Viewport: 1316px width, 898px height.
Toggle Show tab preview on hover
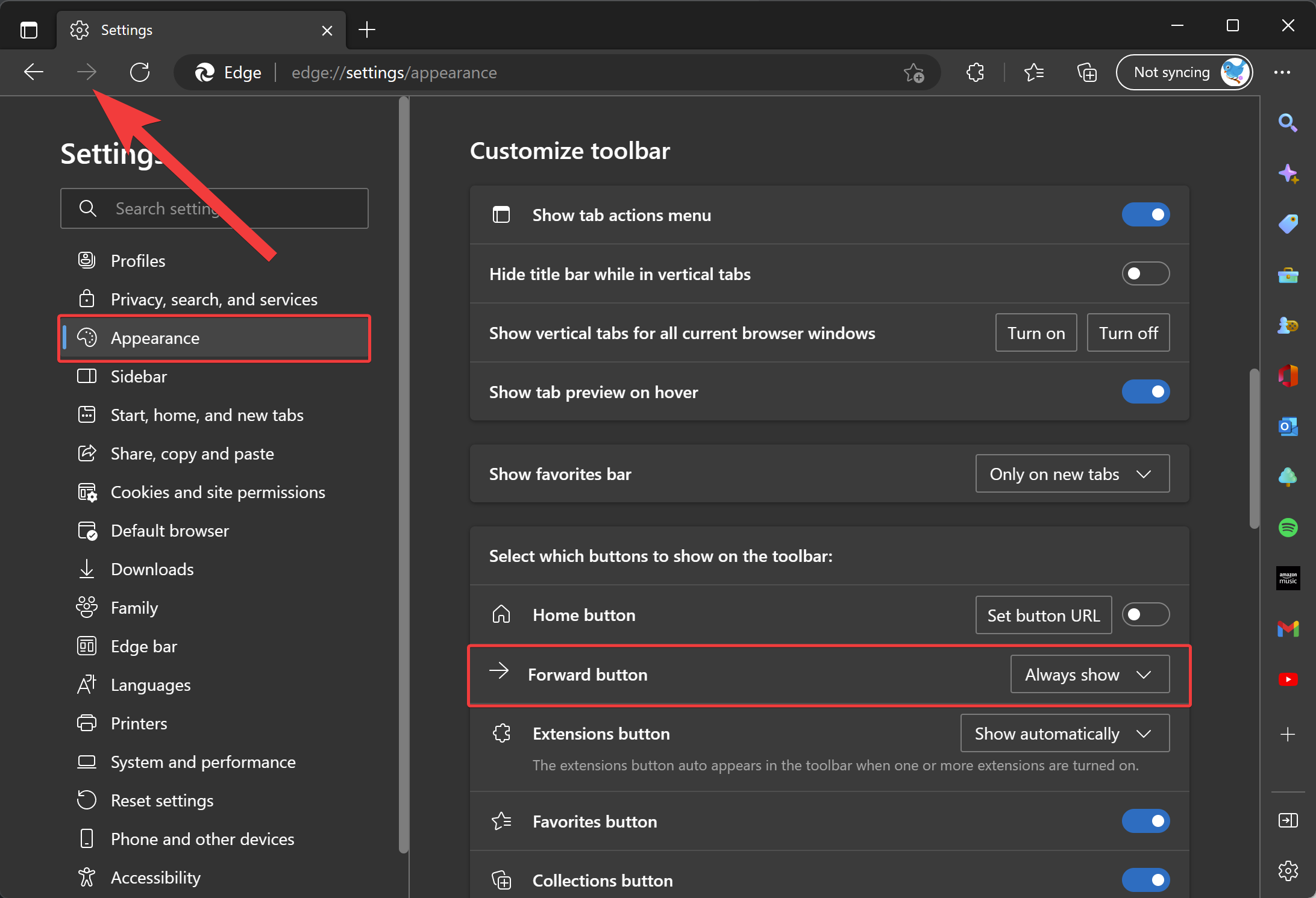[1145, 392]
